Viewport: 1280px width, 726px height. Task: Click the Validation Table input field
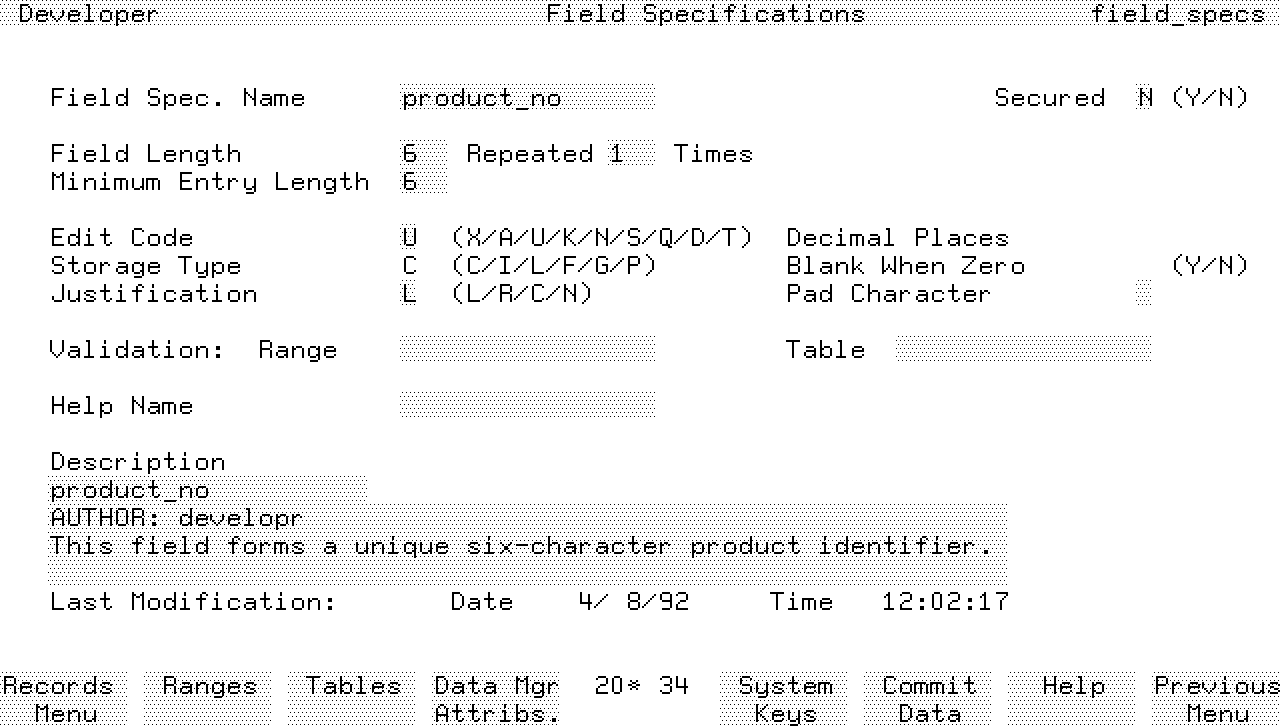(x=1023, y=350)
